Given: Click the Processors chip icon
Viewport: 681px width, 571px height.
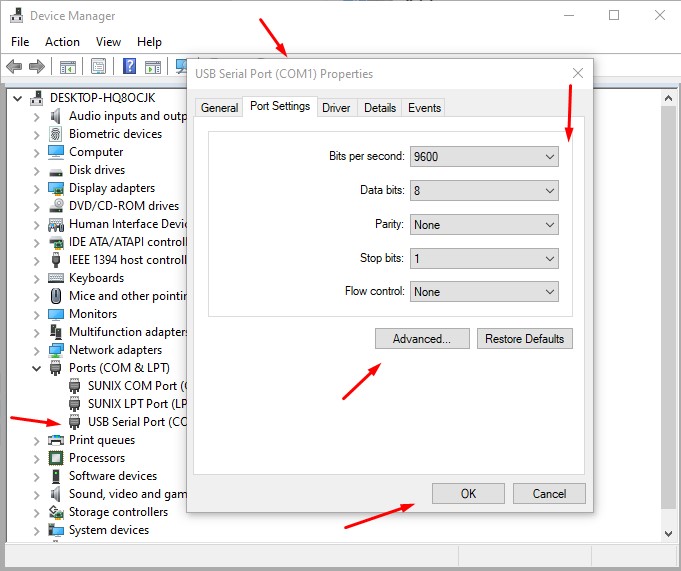Looking at the screenshot, I should (56, 458).
